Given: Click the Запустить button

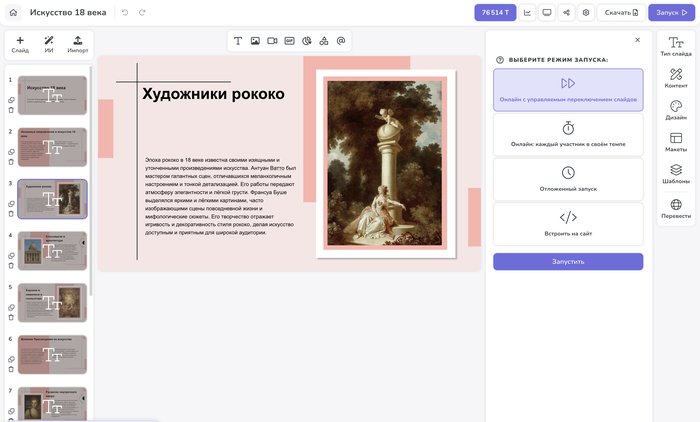Looking at the screenshot, I should 568,262.
